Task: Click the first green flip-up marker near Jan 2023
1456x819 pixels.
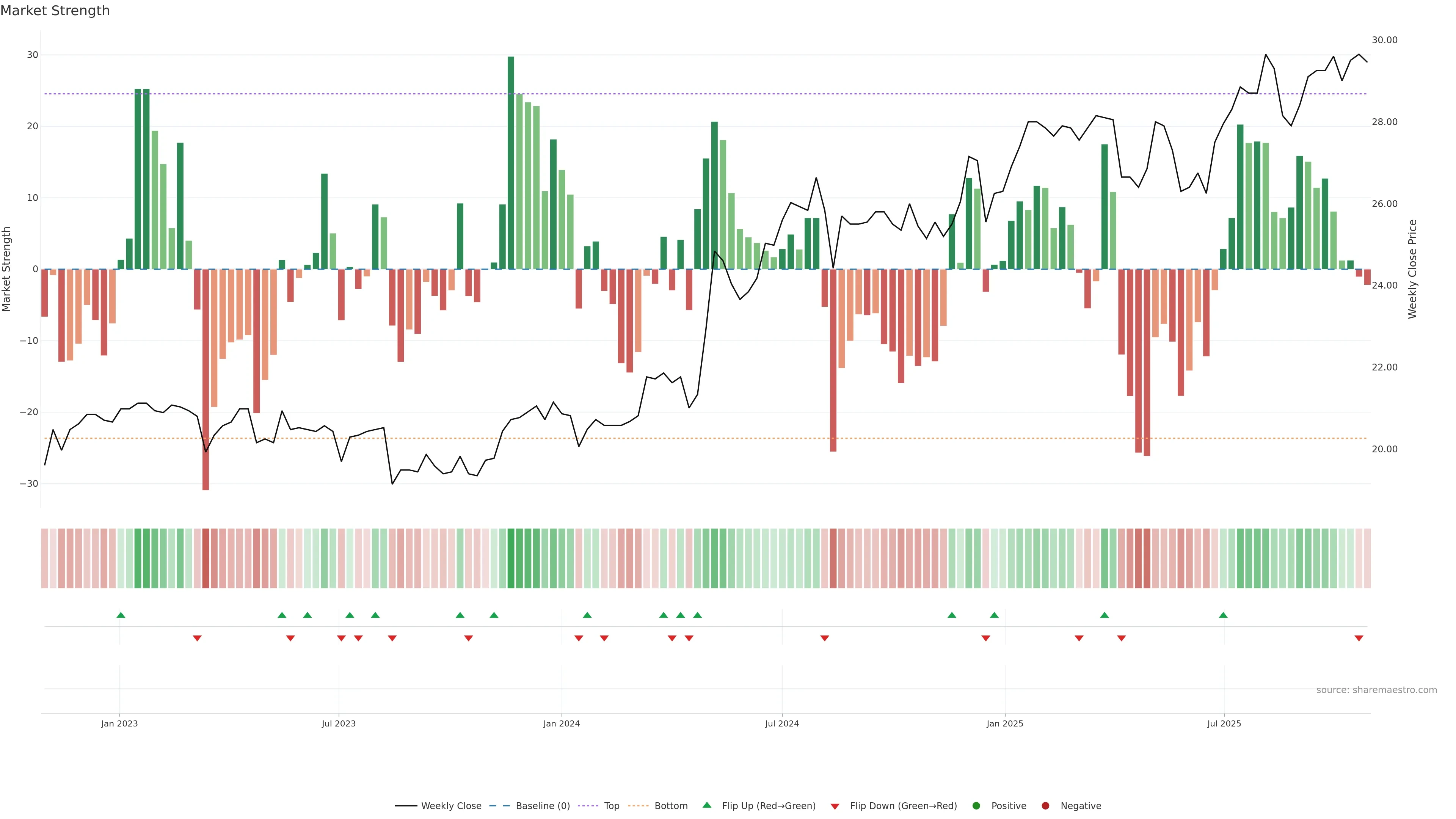Action: 121,615
